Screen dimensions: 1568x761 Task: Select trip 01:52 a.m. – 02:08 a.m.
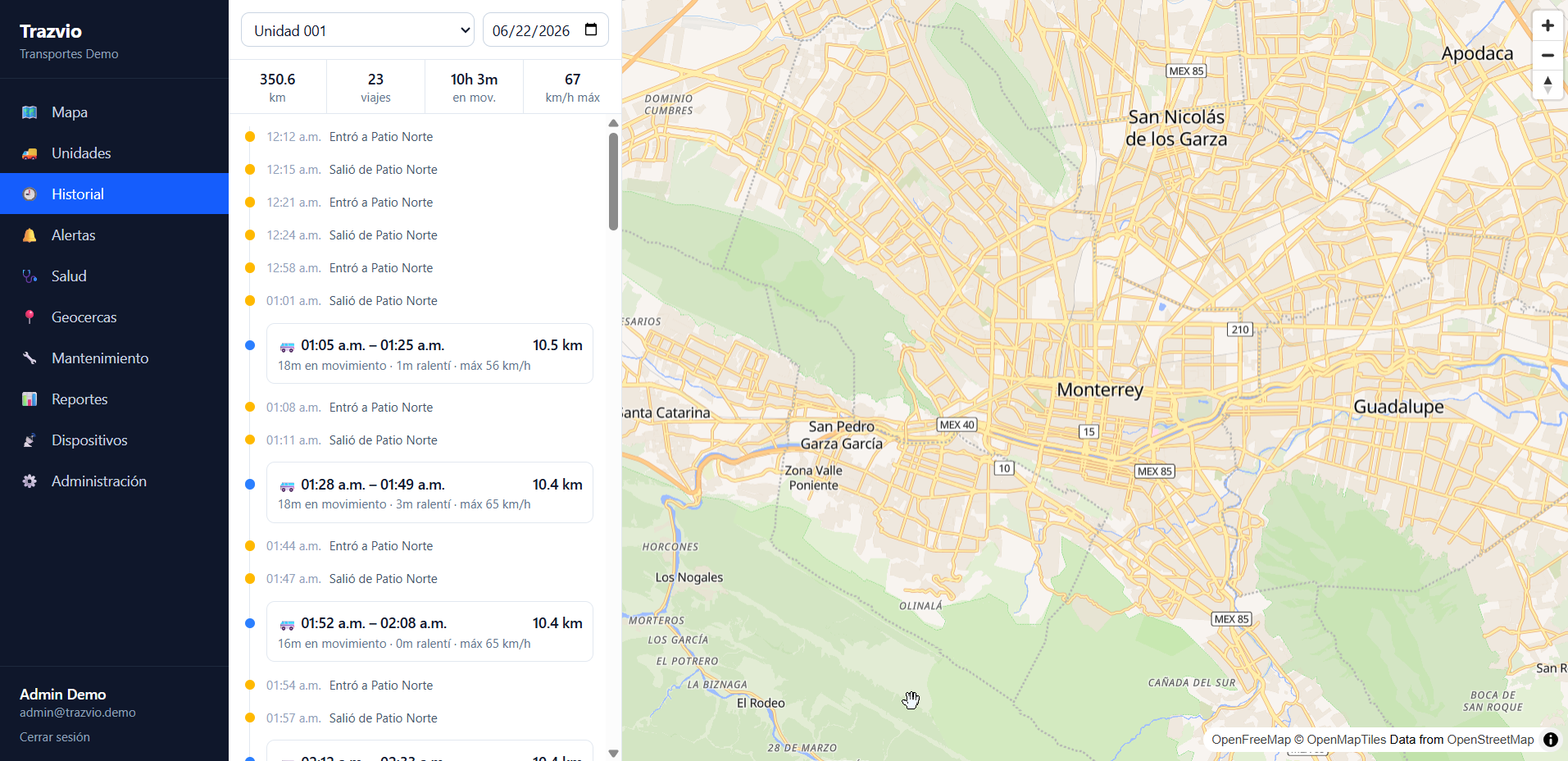click(x=429, y=631)
